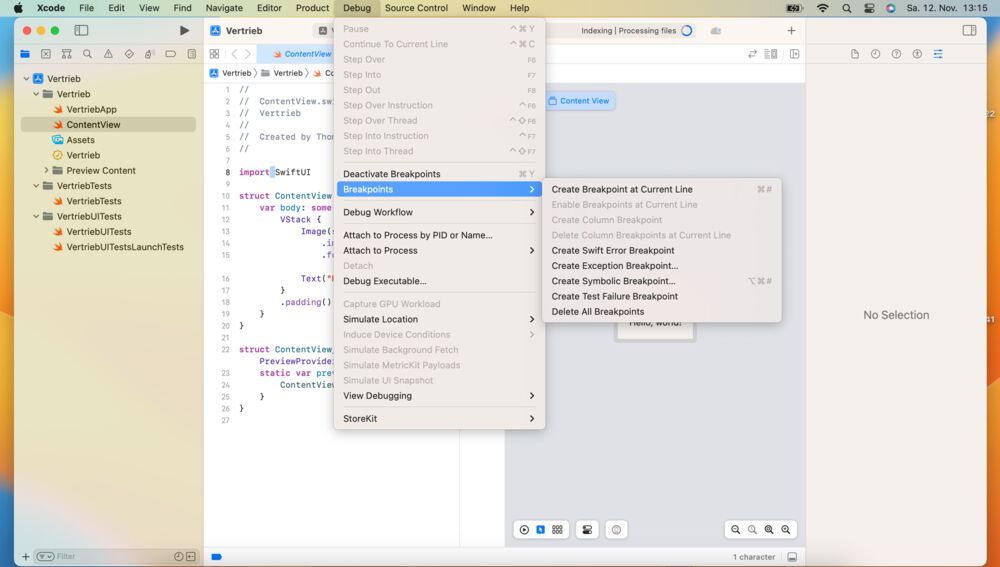Open the View Debugging submenu
Viewport: 1000px width, 567px height.
coord(439,396)
